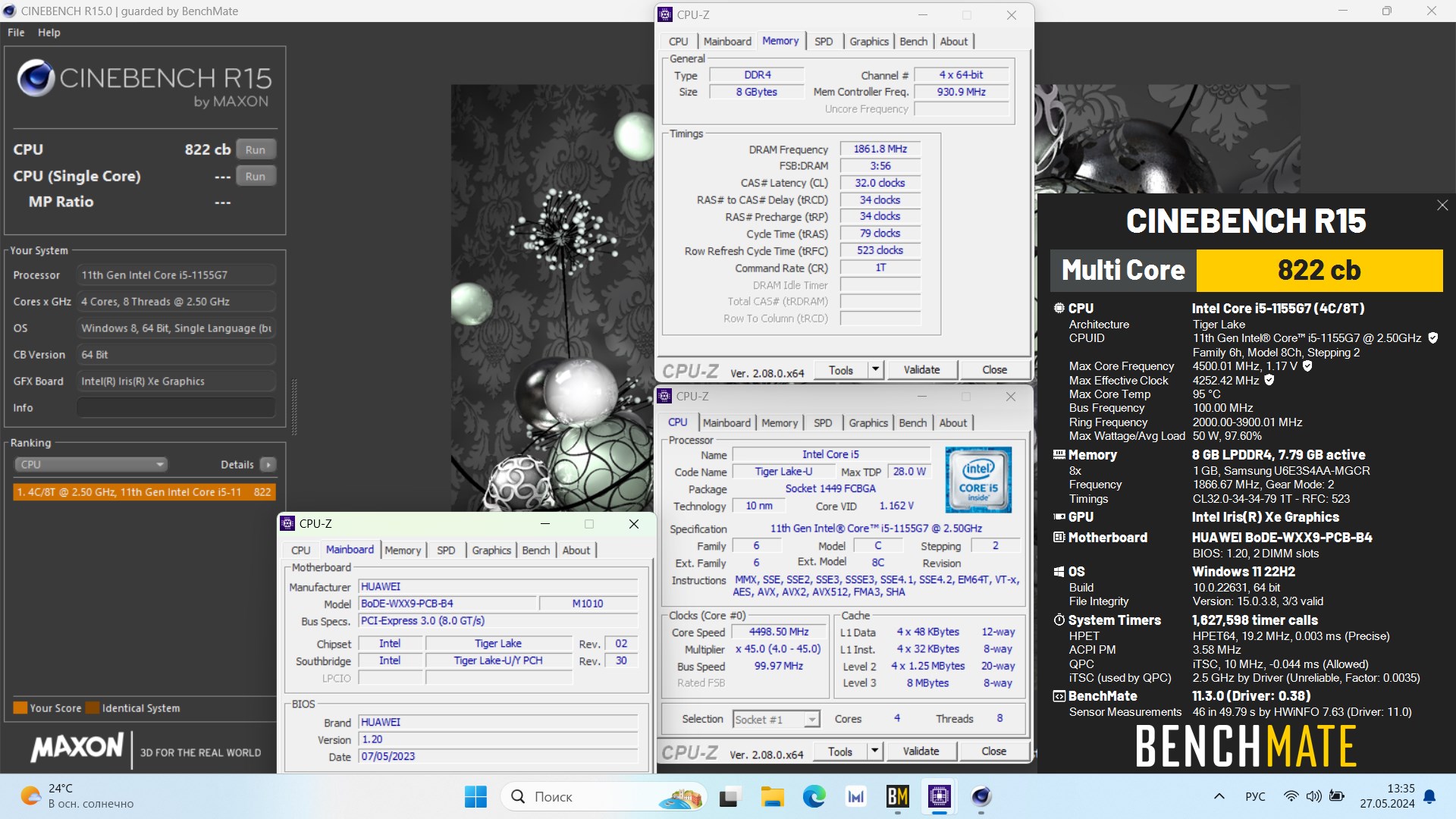Open Bench tab in Memory CPU-Z window
Viewport: 1456px width, 819px height.
(x=914, y=42)
